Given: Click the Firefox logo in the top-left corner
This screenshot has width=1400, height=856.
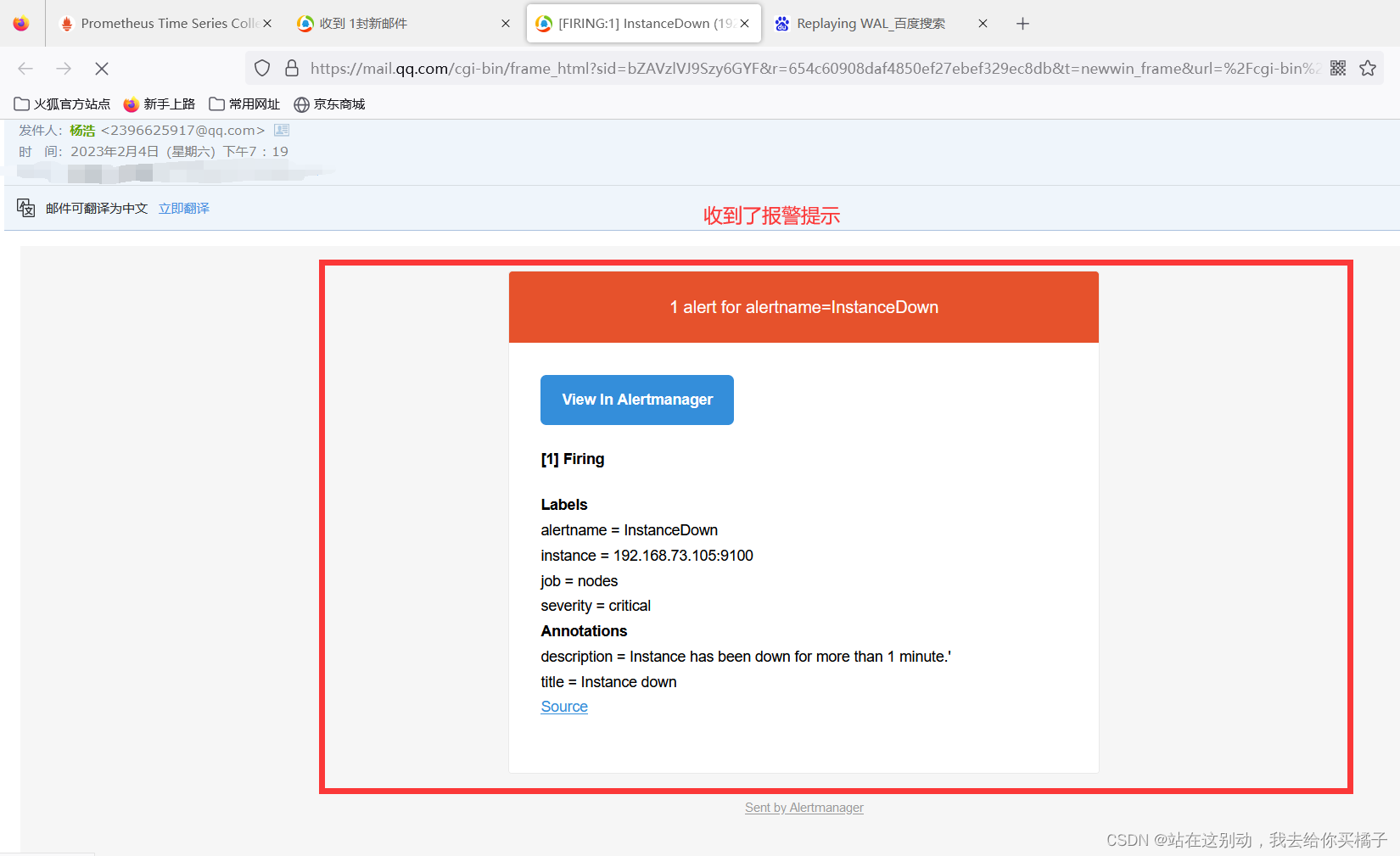Looking at the screenshot, I should (20, 23).
